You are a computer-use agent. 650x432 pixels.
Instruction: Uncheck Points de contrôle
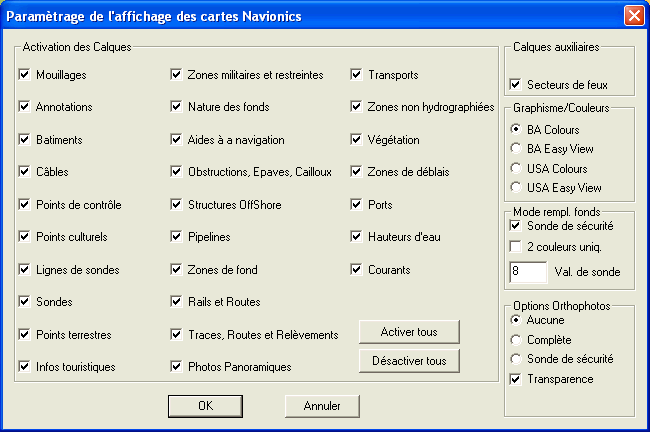pyautogui.click(x=24, y=204)
